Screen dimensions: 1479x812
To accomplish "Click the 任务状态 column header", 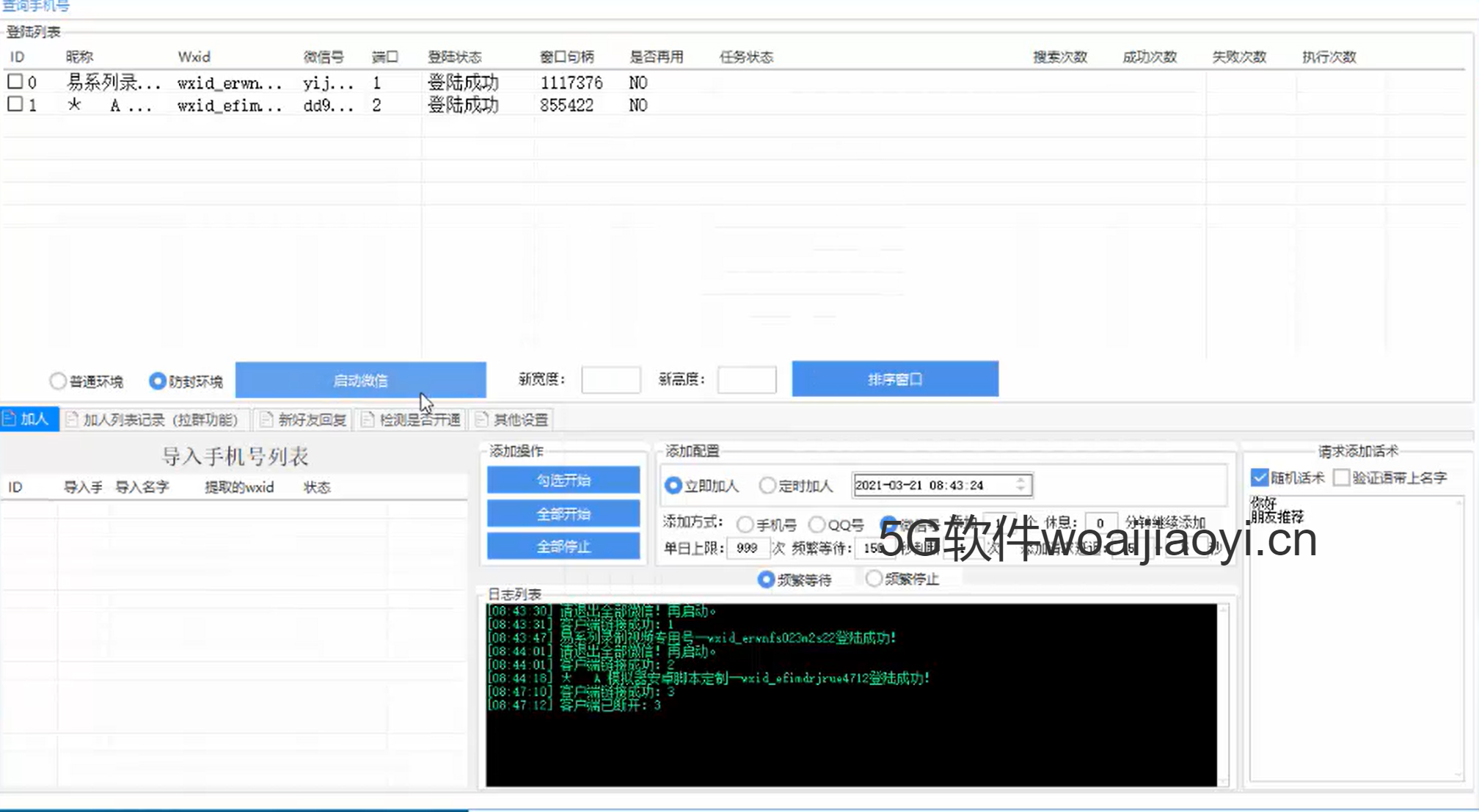I will coord(746,56).
